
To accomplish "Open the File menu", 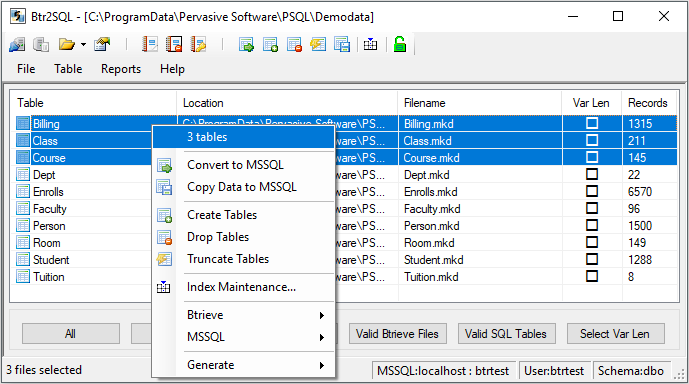I will pyautogui.click(x=26, y=69).
